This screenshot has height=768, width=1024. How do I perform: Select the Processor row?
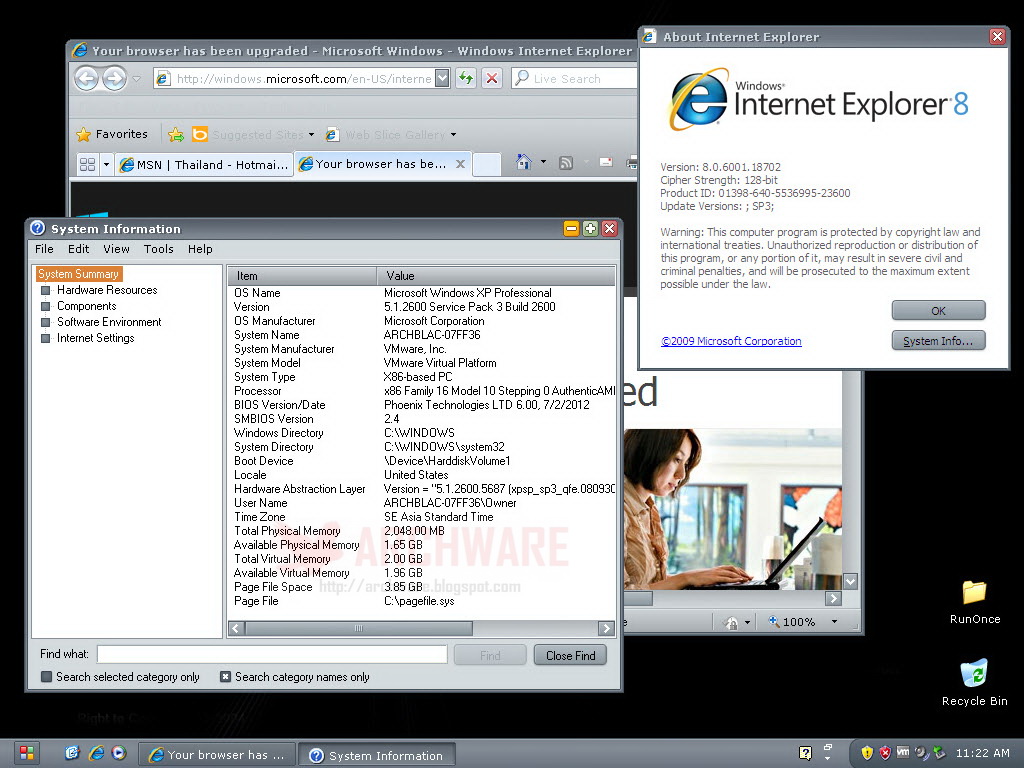click(x=422, y=391)
